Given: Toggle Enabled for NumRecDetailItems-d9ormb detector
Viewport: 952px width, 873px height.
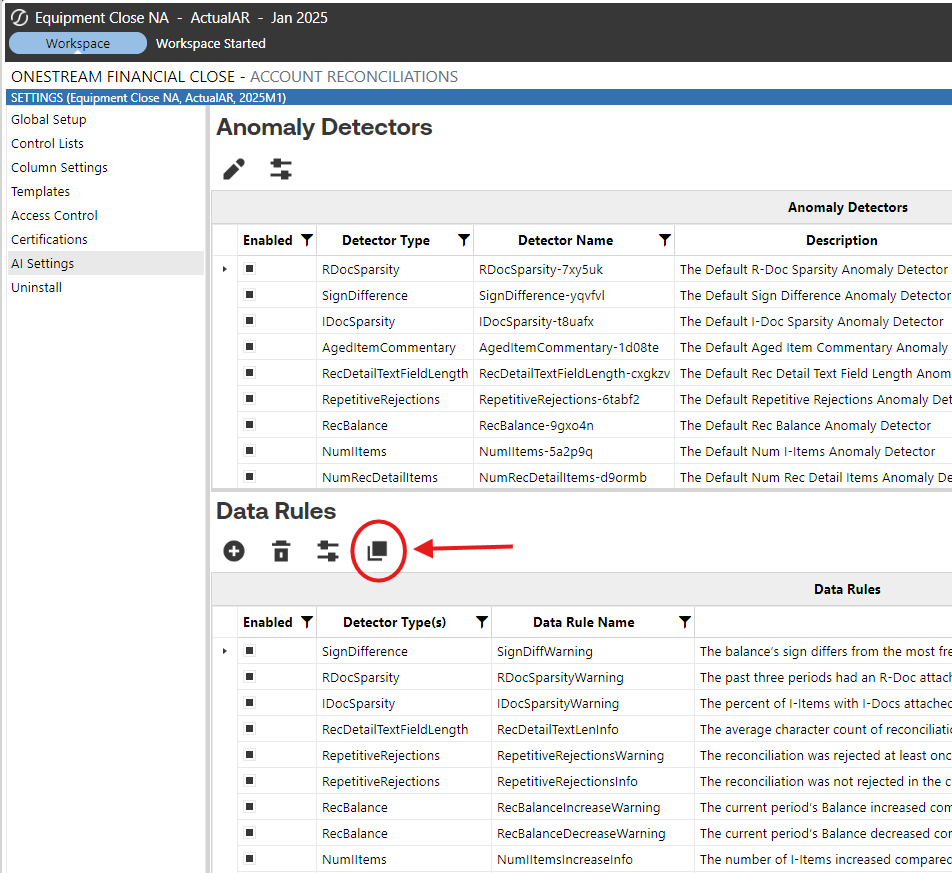Looking at the screenshot, I should (249, 477).
